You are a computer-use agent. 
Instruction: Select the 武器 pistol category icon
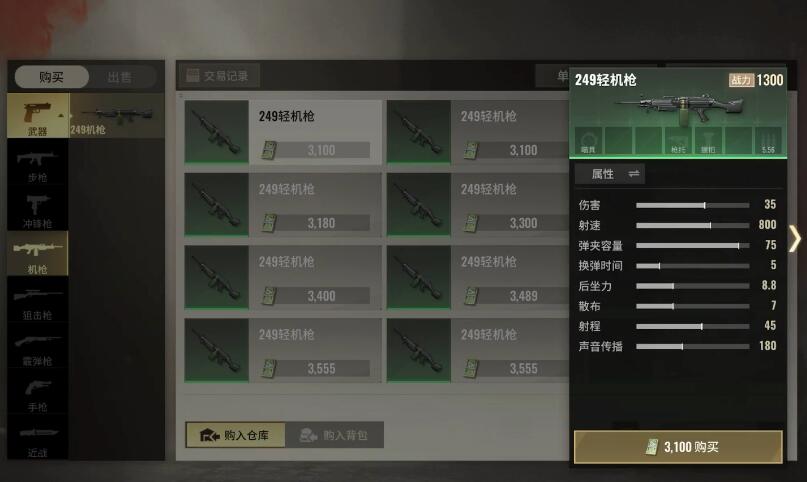coord(38,116)
